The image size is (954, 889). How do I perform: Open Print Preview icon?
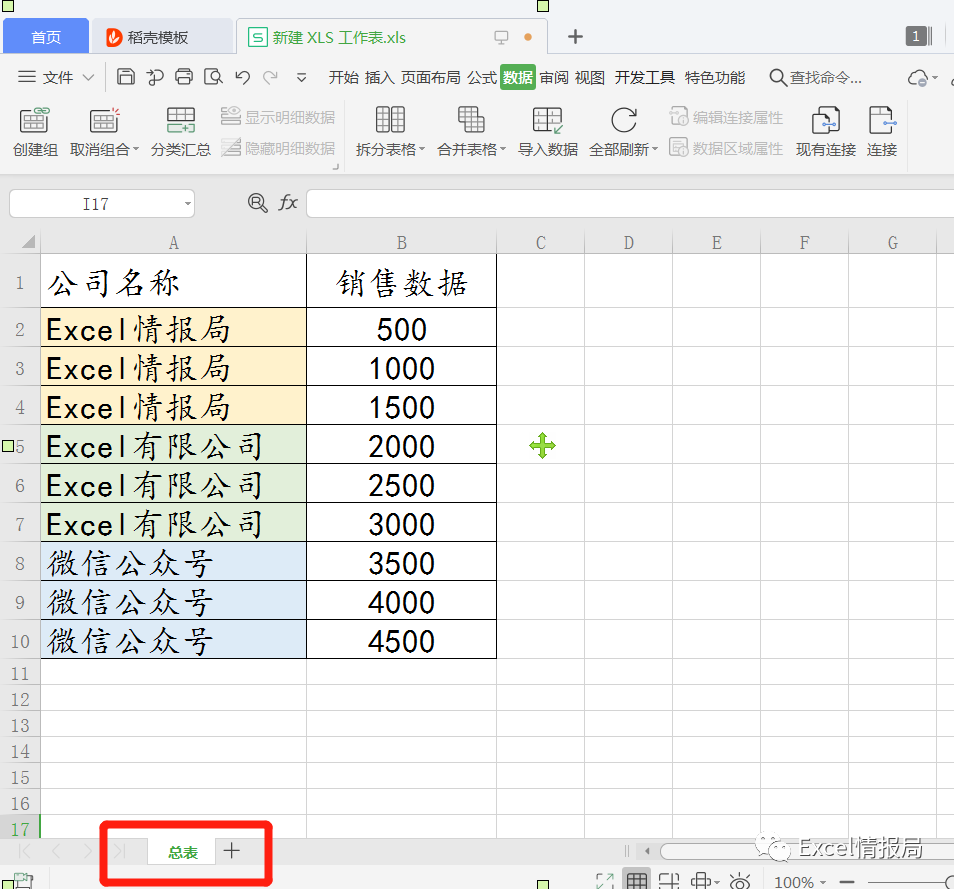(x=213, y=77)
